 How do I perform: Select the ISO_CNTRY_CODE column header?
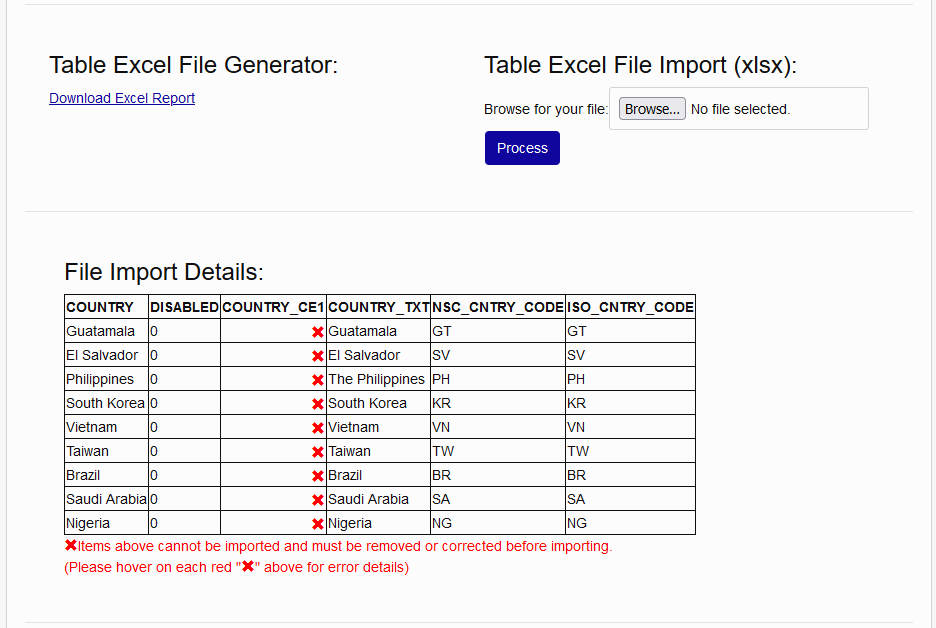[x=629, y=307]
